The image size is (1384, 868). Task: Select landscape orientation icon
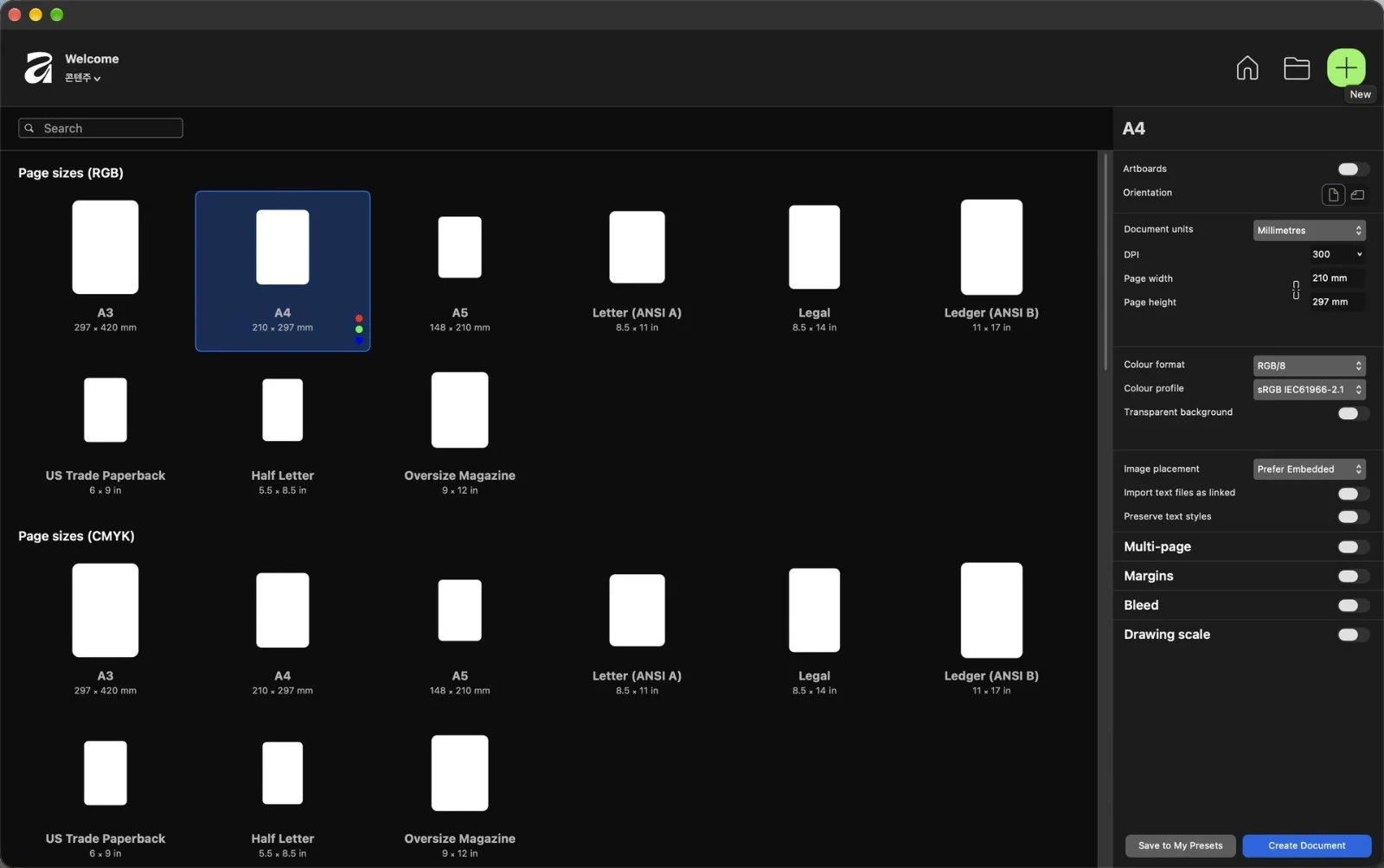tap(1358, 195)
